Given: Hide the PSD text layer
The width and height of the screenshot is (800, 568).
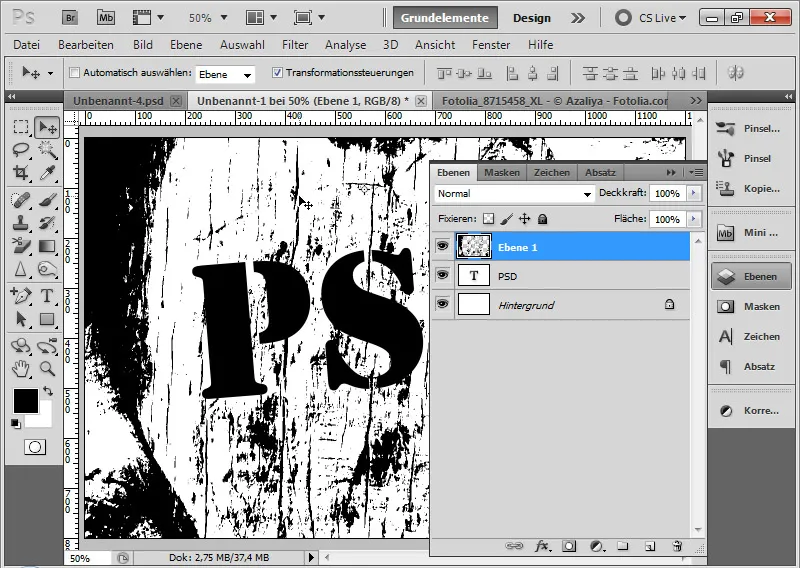Looking at the screenshot, I should [442, 275].
